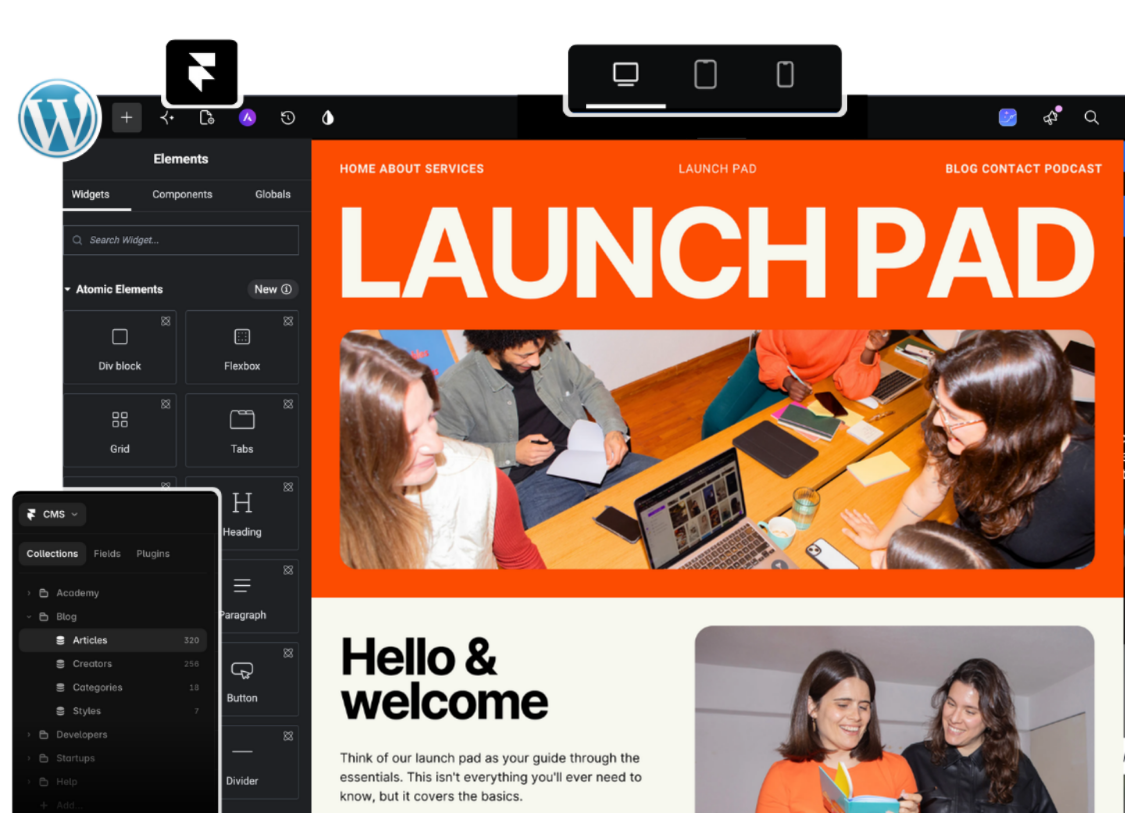Click the Academy folder icon

tap(44, 593)
